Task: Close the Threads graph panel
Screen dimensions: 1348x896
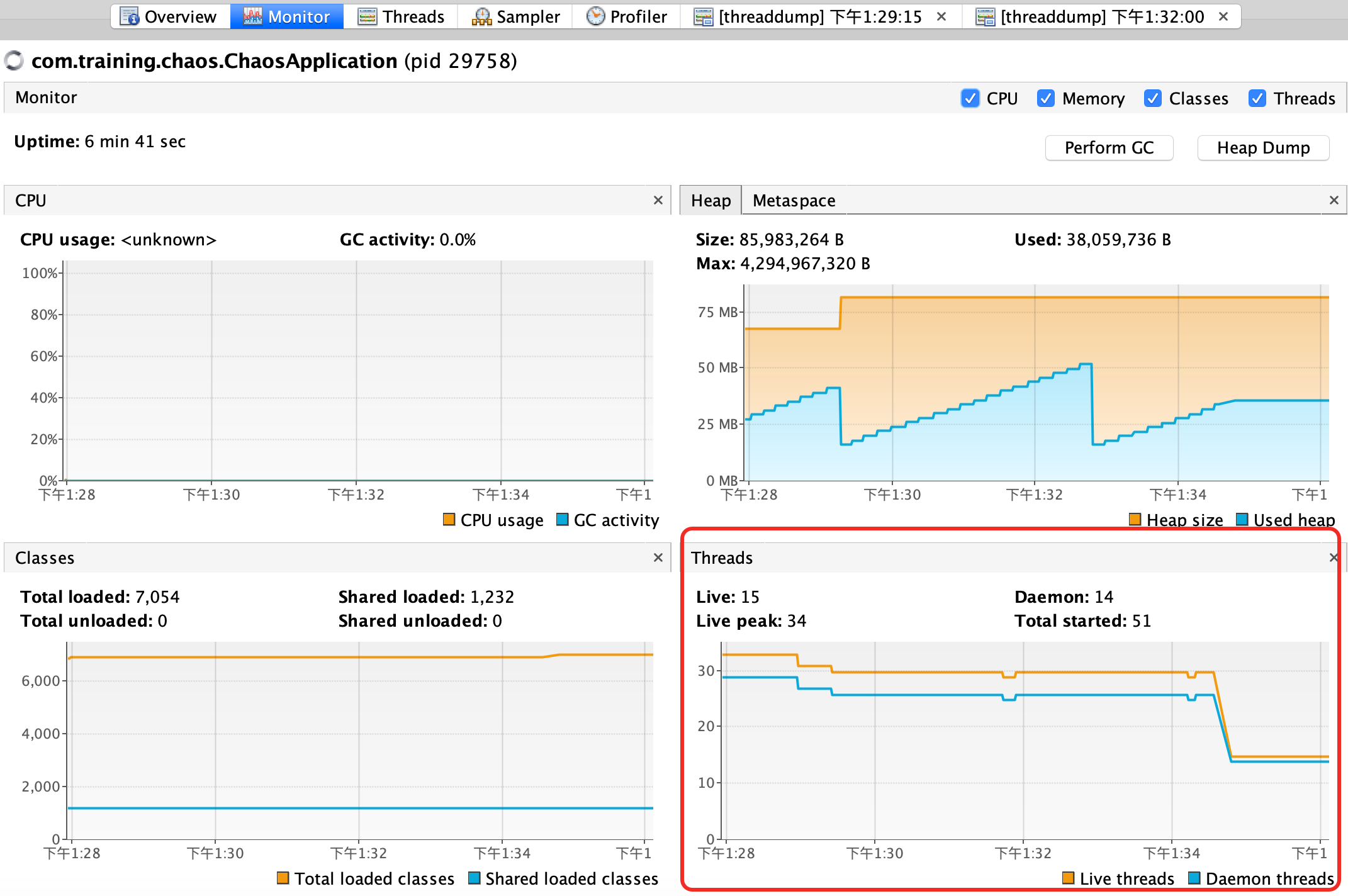Action: click(1333, 557)
